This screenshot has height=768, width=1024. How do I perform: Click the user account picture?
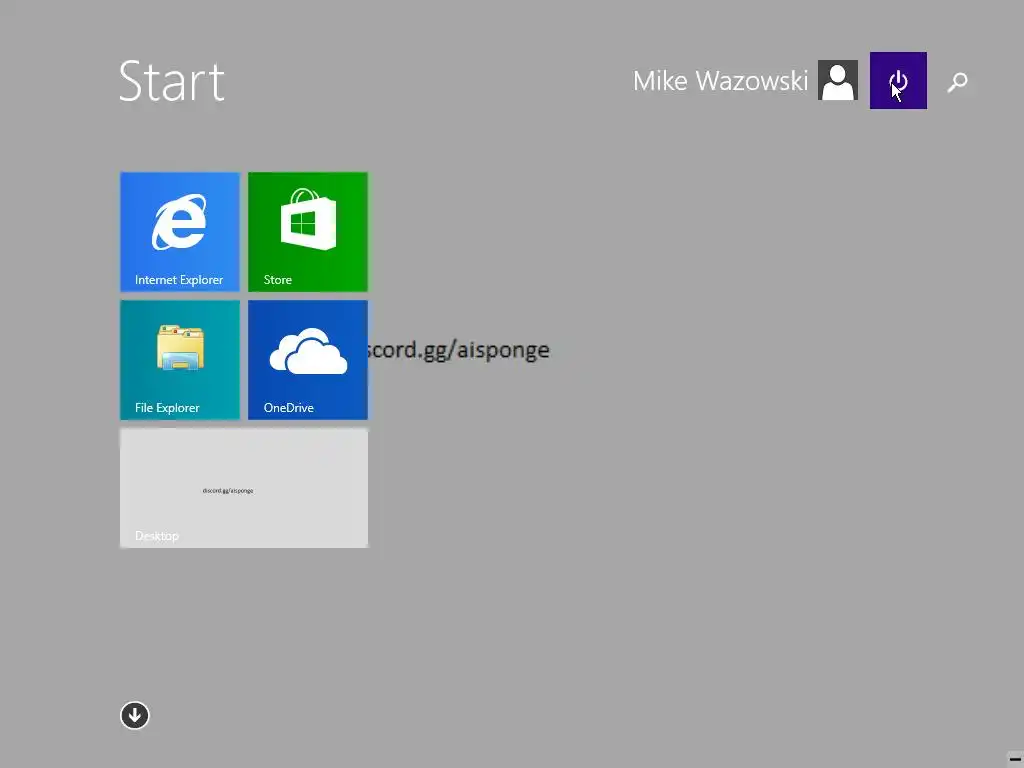(838, 80)
